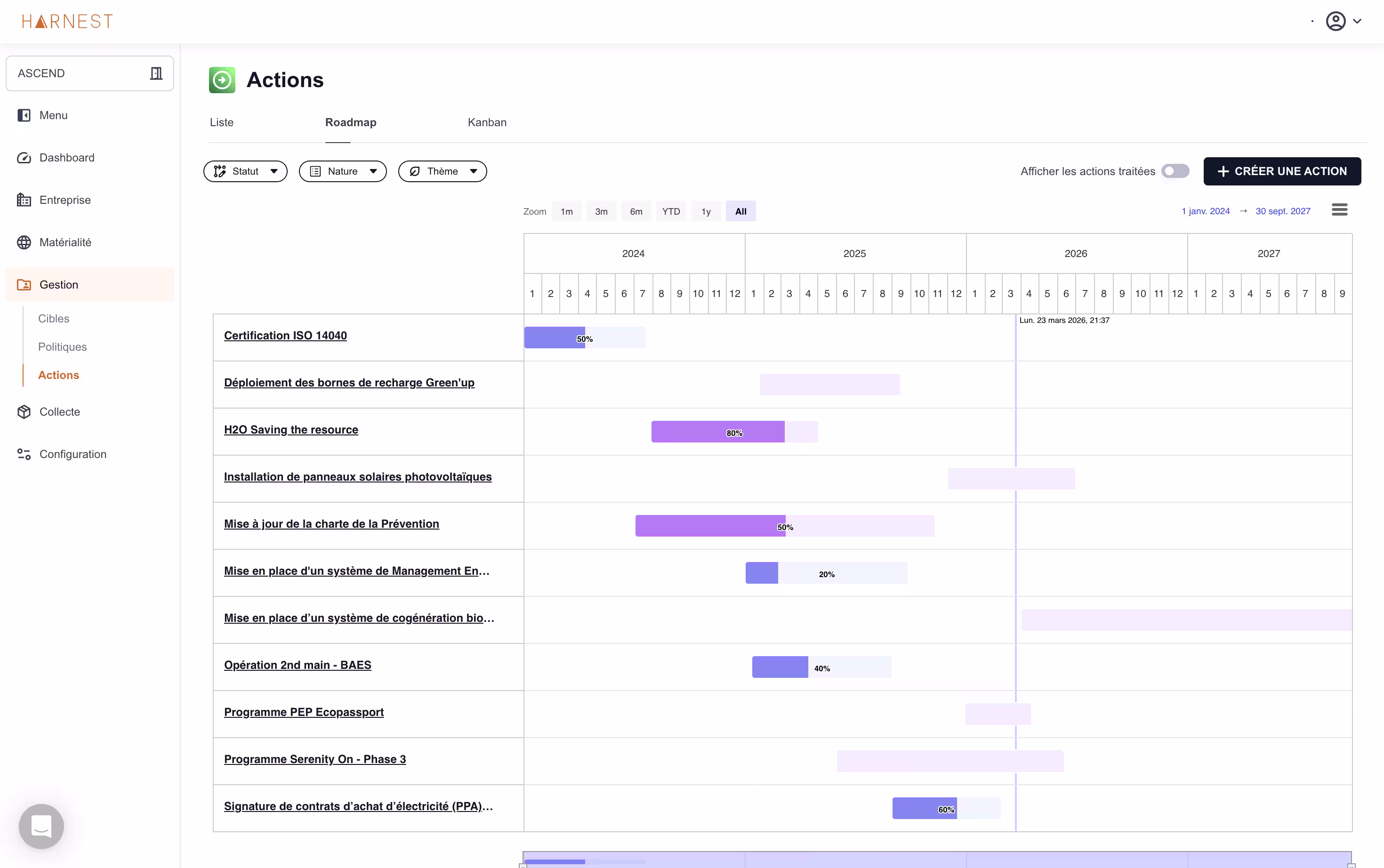This screenshot has width=1384, height=868.
Task: Switch to the Liste tab
Action: [222, 122]
